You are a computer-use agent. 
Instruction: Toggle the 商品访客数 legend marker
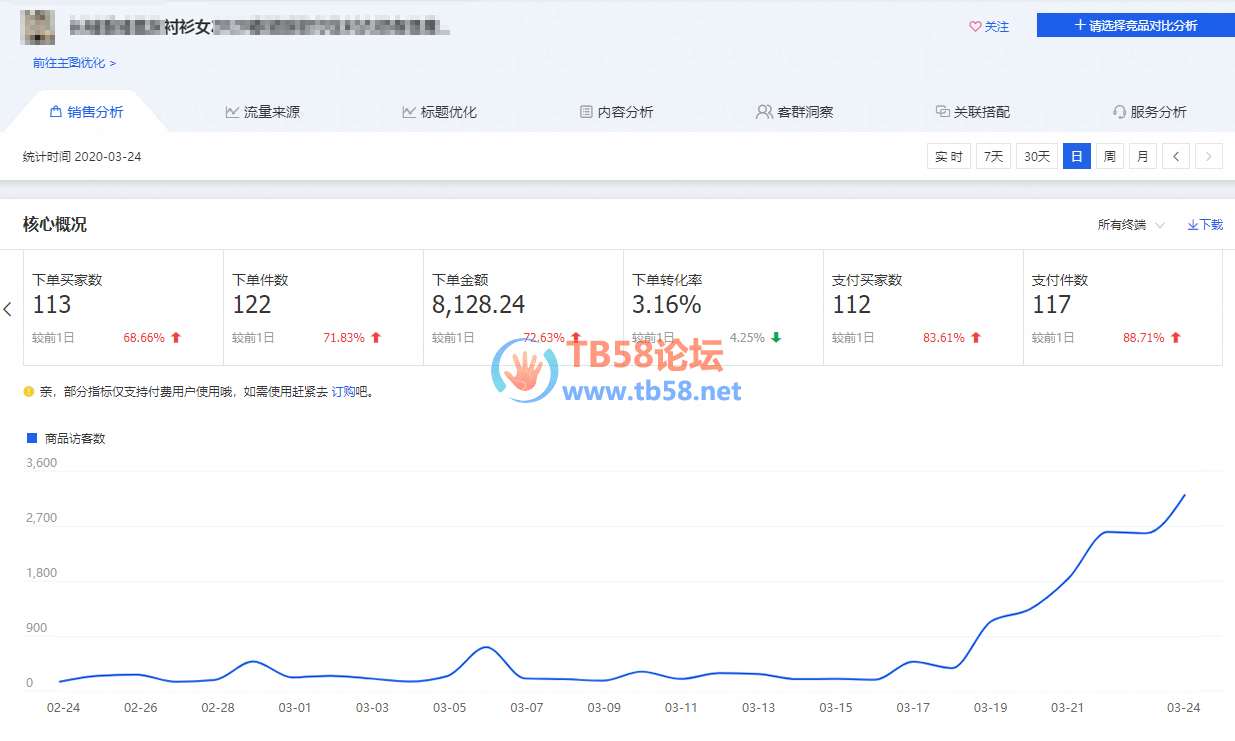32,438
